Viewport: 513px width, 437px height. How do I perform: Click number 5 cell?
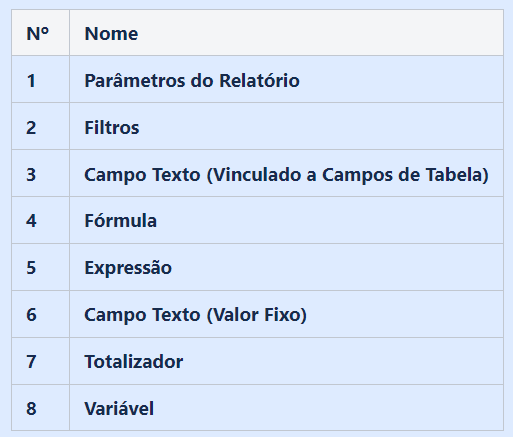pos(40,267)
